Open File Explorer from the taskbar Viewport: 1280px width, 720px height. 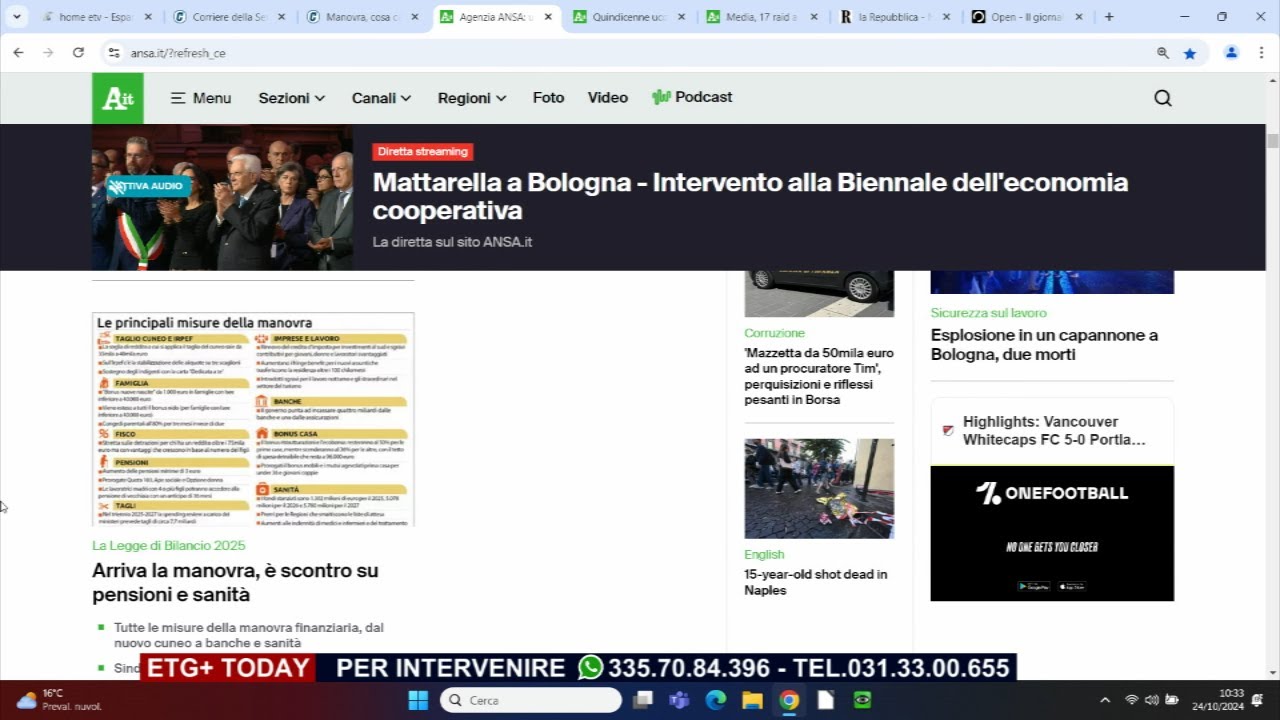[x=752, y=700]
